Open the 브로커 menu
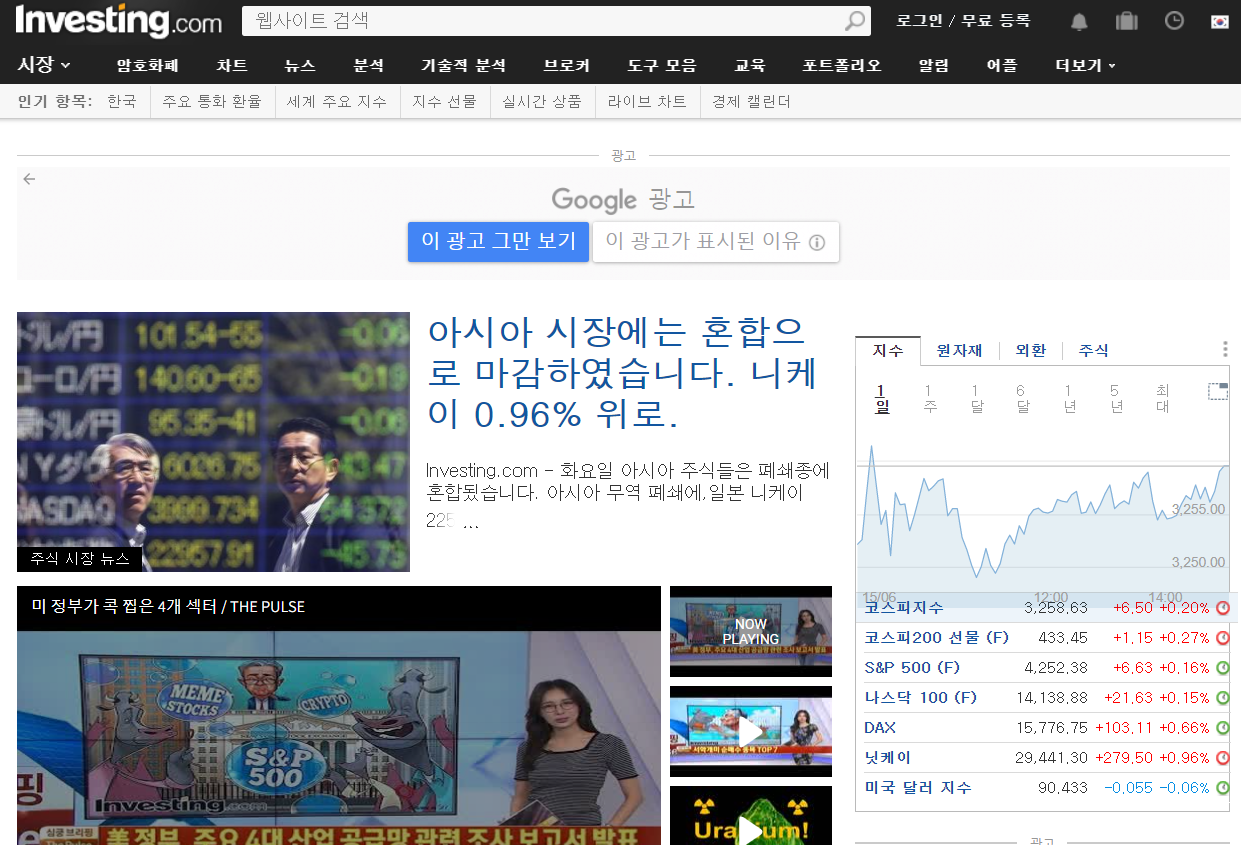The height and width of the screenshot is (845, 1241). (566, 66)
